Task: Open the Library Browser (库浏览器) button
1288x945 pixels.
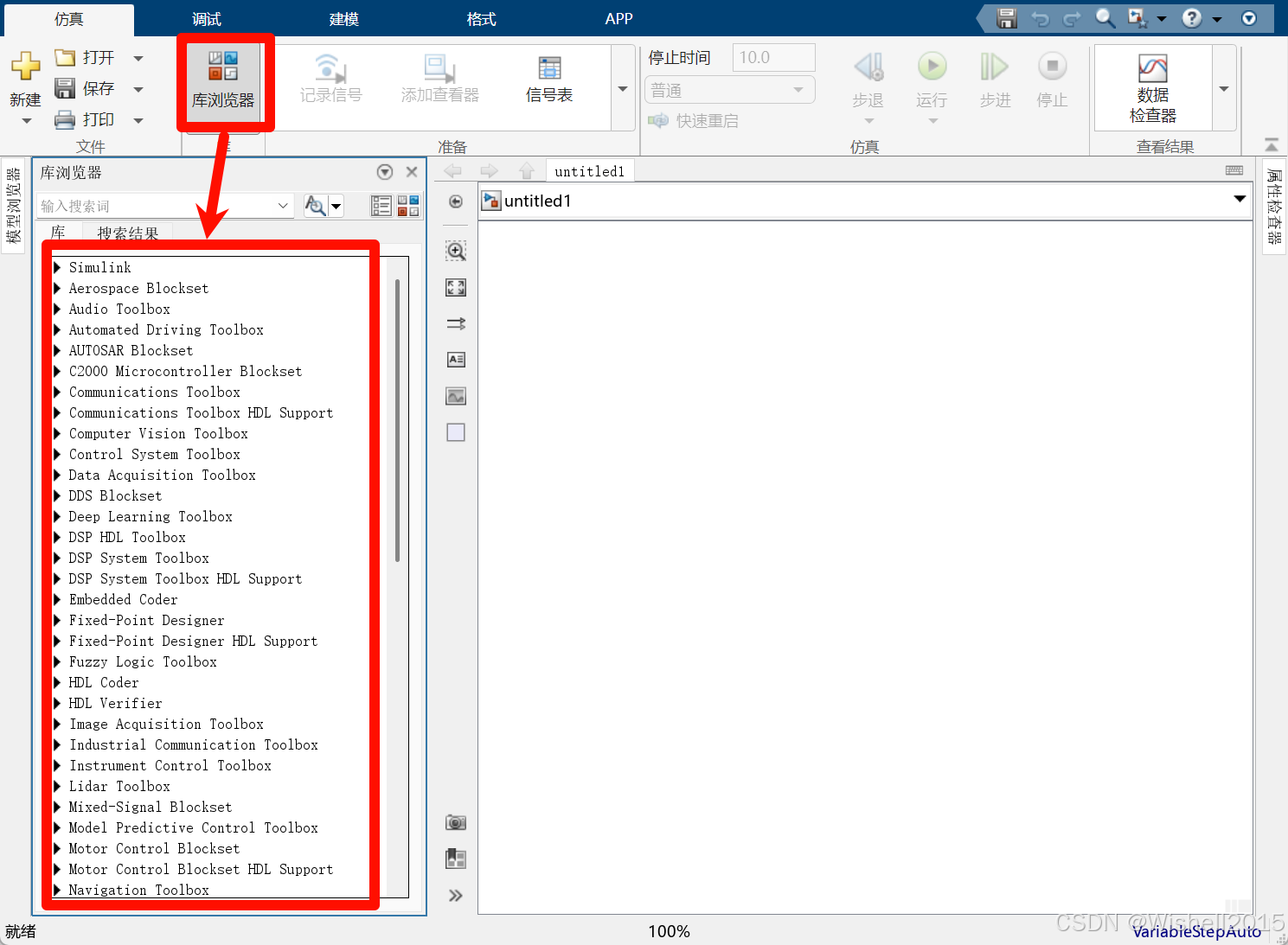Action: (x=223, y=80)
